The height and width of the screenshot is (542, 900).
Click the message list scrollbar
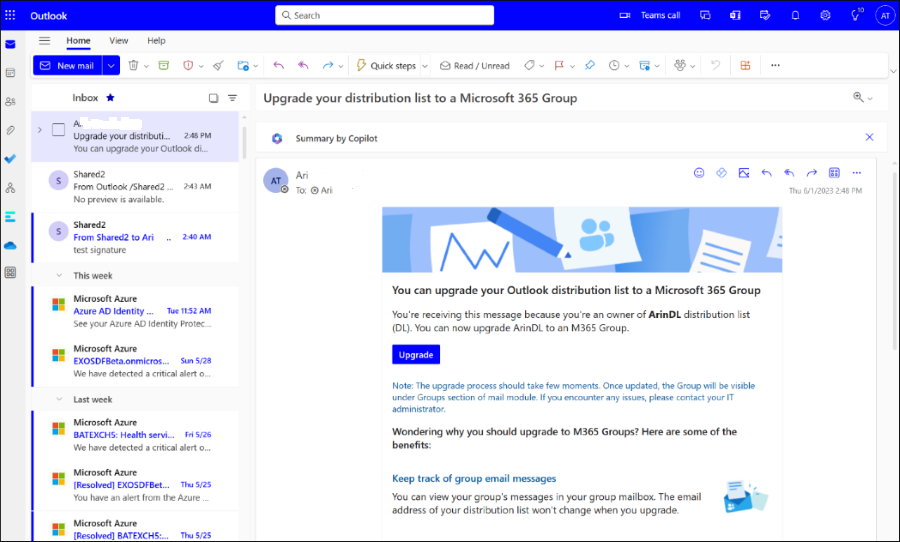pos(245,141)
